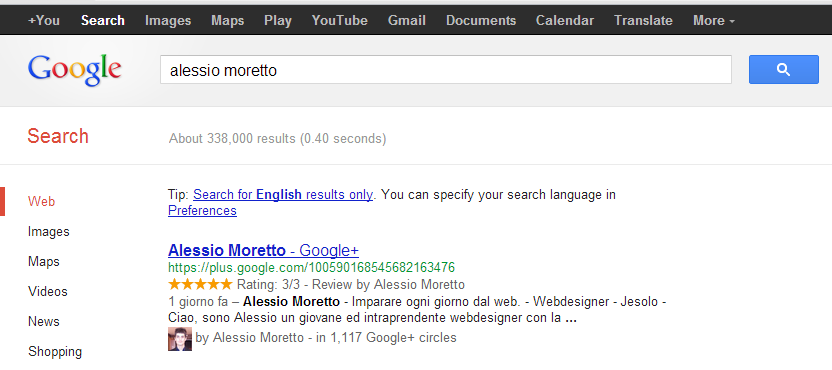Viewport: 832px width, 370px height.
Task: Expand the More dropdown in top bar
Action: tap(714, 21)
